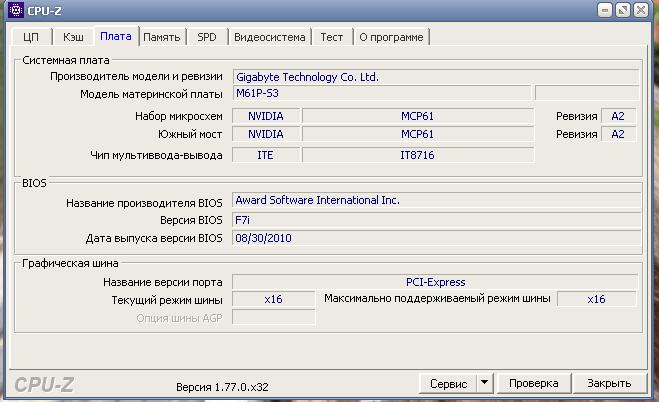The image size is (659, 402).
Task: Open the Память tab
Action: click(x=162, y=37)
